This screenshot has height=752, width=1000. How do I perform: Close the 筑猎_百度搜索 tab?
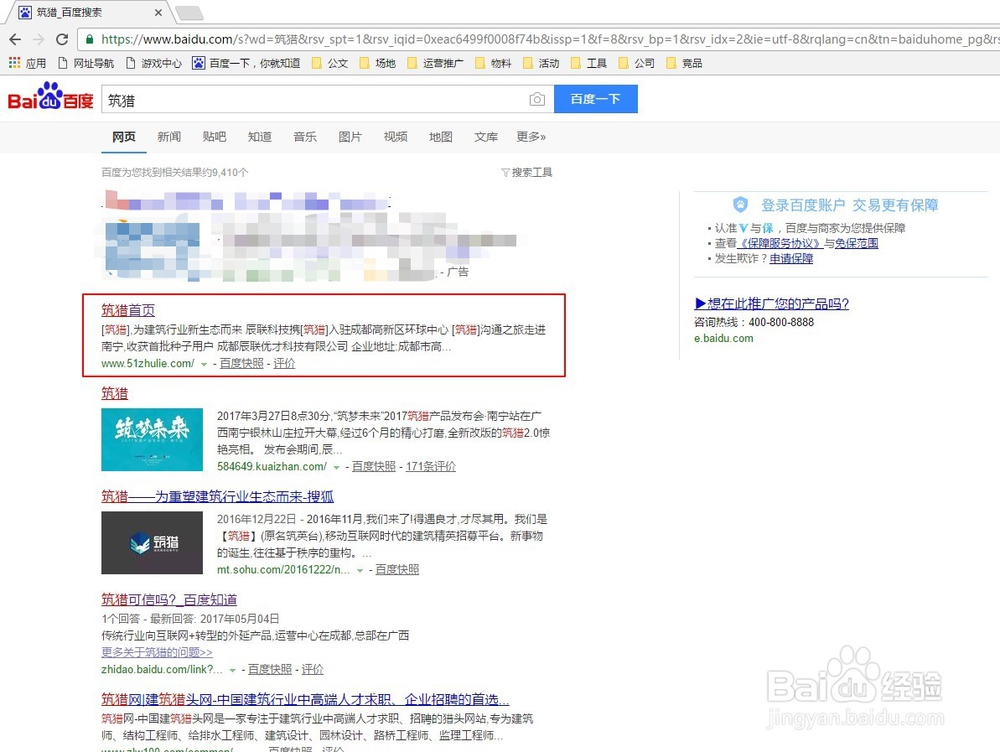click(x=158, y=12)
